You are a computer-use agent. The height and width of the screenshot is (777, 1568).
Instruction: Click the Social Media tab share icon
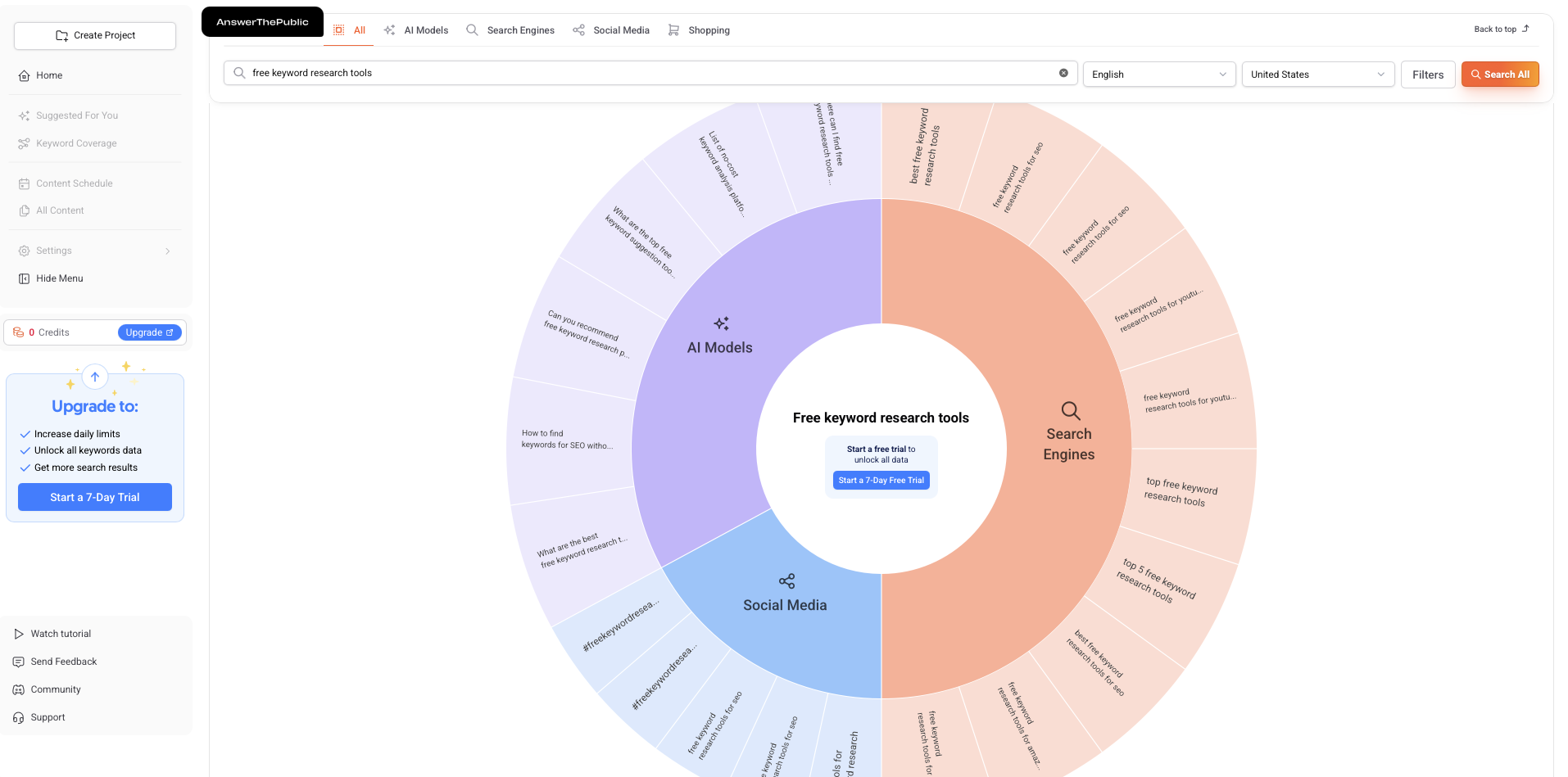[578, 30]
